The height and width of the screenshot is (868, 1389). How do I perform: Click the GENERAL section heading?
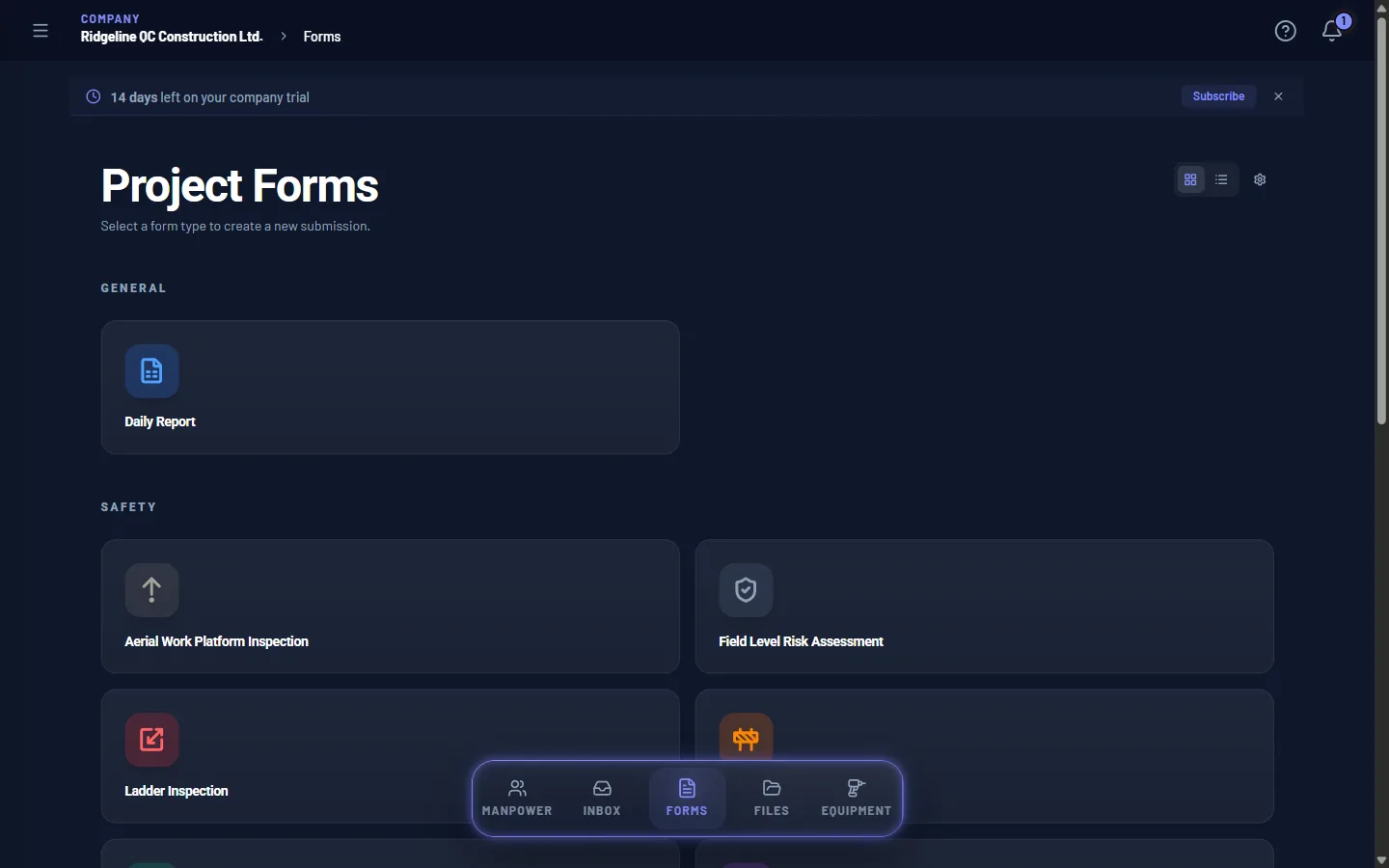(x=134, y=288)
